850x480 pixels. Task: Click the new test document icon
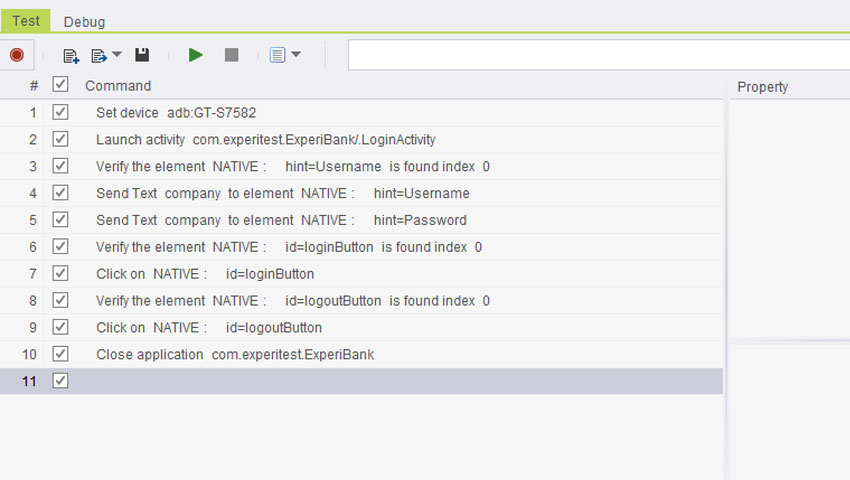click(x=71, y=56)
